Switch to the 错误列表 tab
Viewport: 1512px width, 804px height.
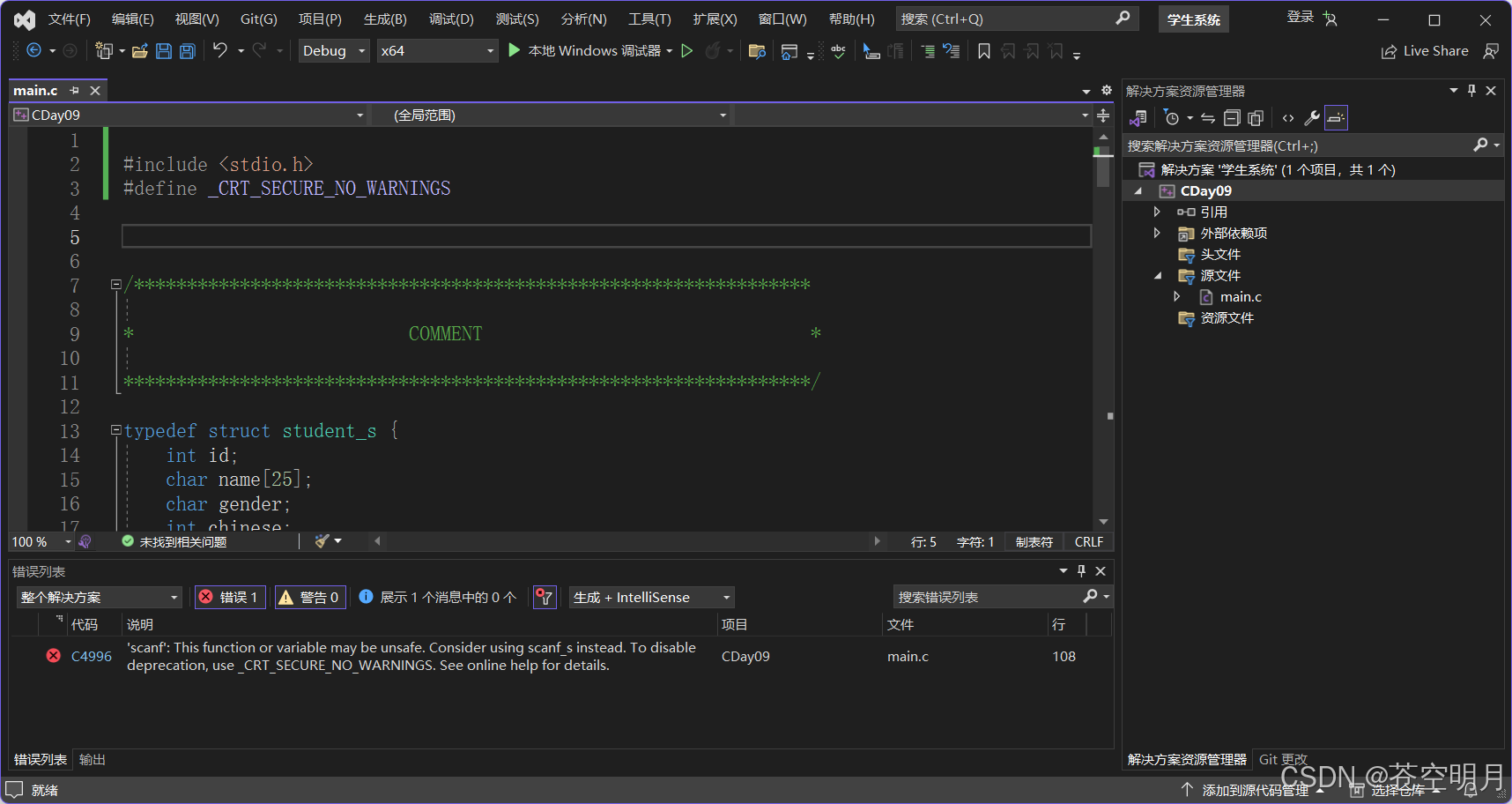(x=41, y=759)
